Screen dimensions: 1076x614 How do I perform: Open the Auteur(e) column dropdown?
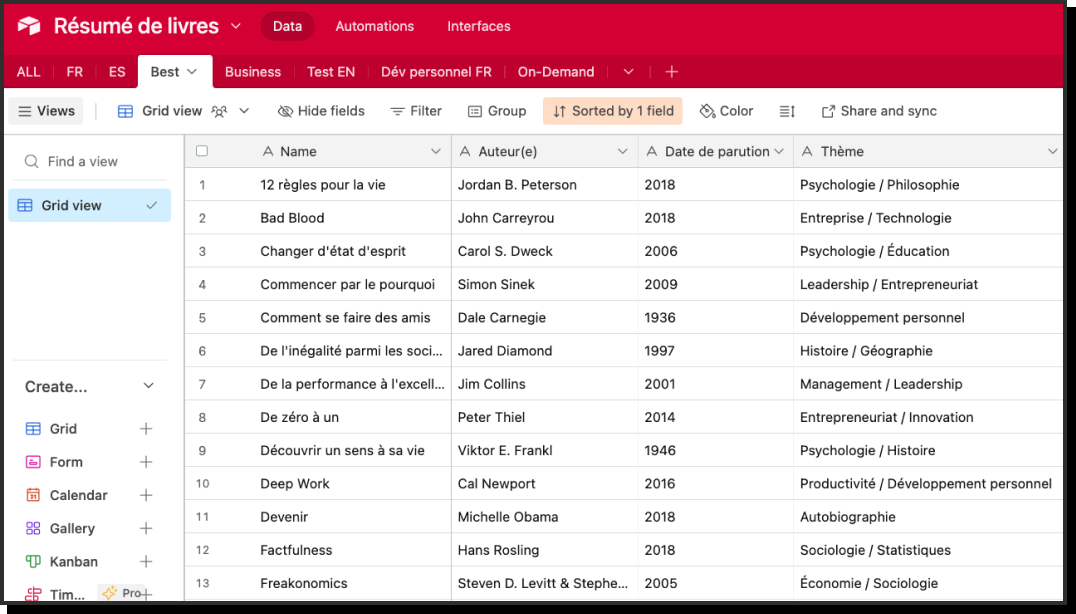[622, 152]
